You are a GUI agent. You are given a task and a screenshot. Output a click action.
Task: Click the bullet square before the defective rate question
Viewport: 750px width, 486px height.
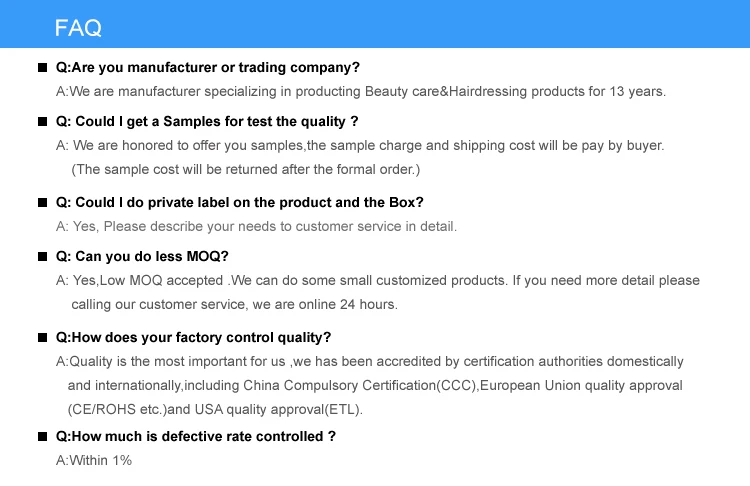[42, 437]
